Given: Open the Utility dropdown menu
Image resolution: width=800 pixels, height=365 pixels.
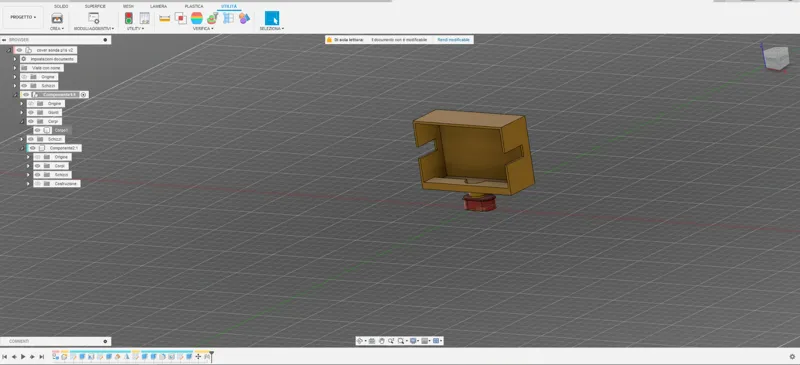Looking at the screenshot, I should pos(136,29).
